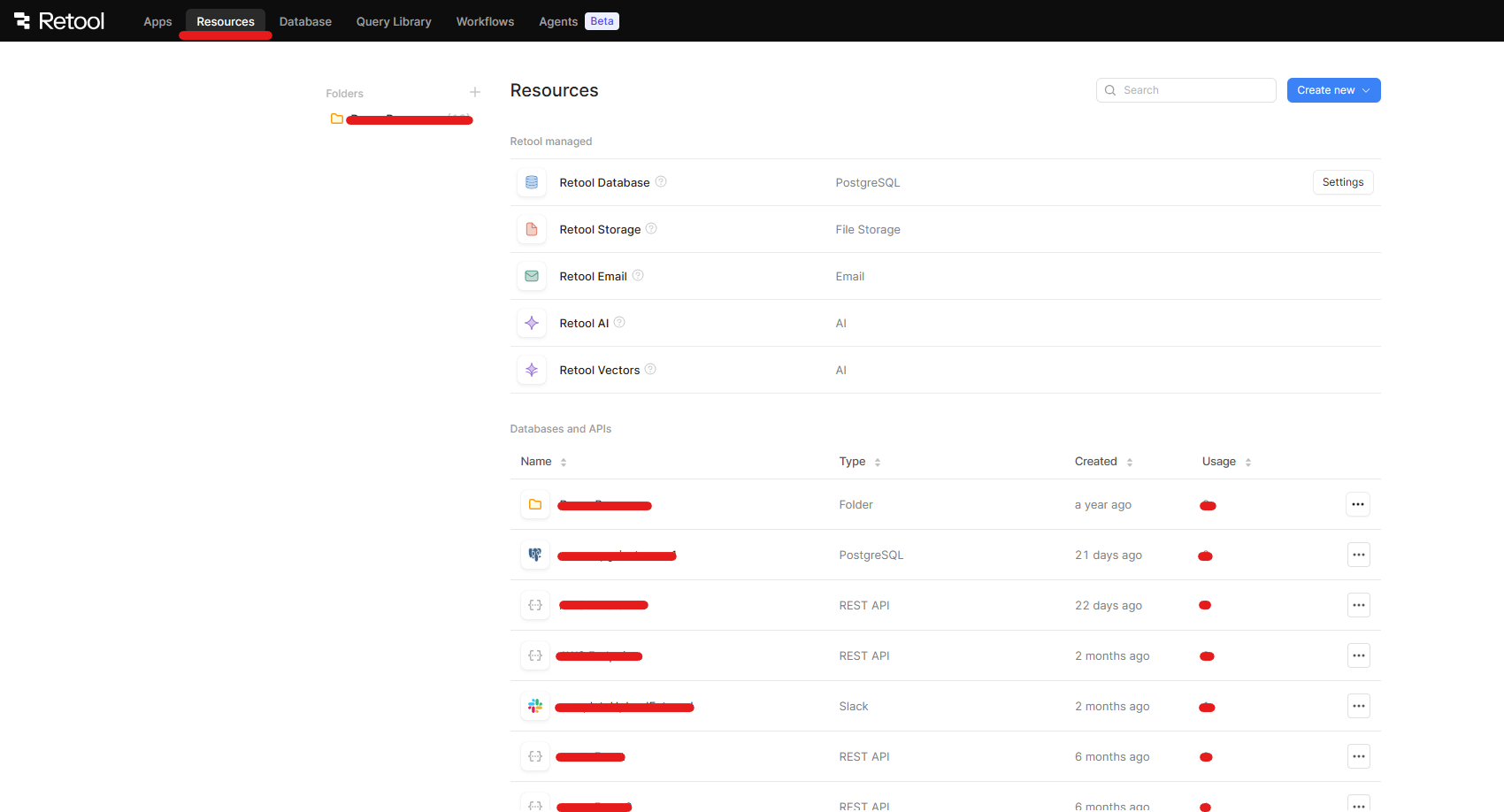
Task: Open the Create new dropdown
Action: 1333,90
